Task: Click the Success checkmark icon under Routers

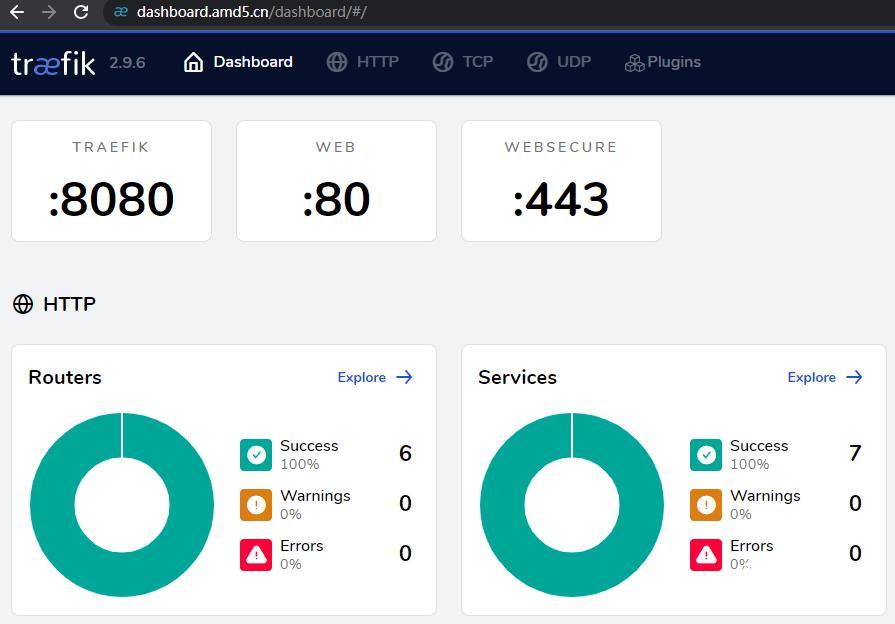Action: pos(255,453)
